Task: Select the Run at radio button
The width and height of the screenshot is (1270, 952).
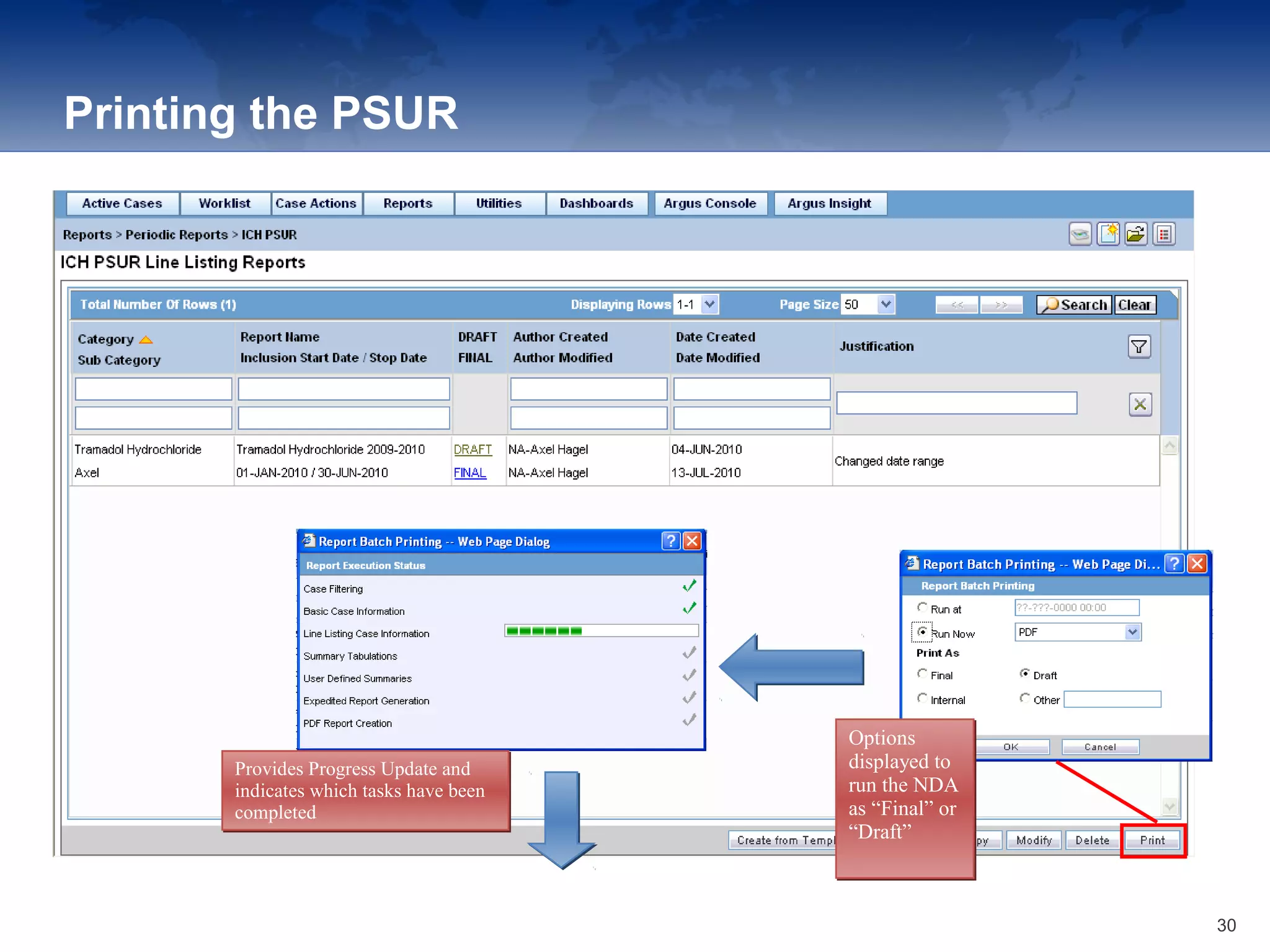Action: click(922, 607)
